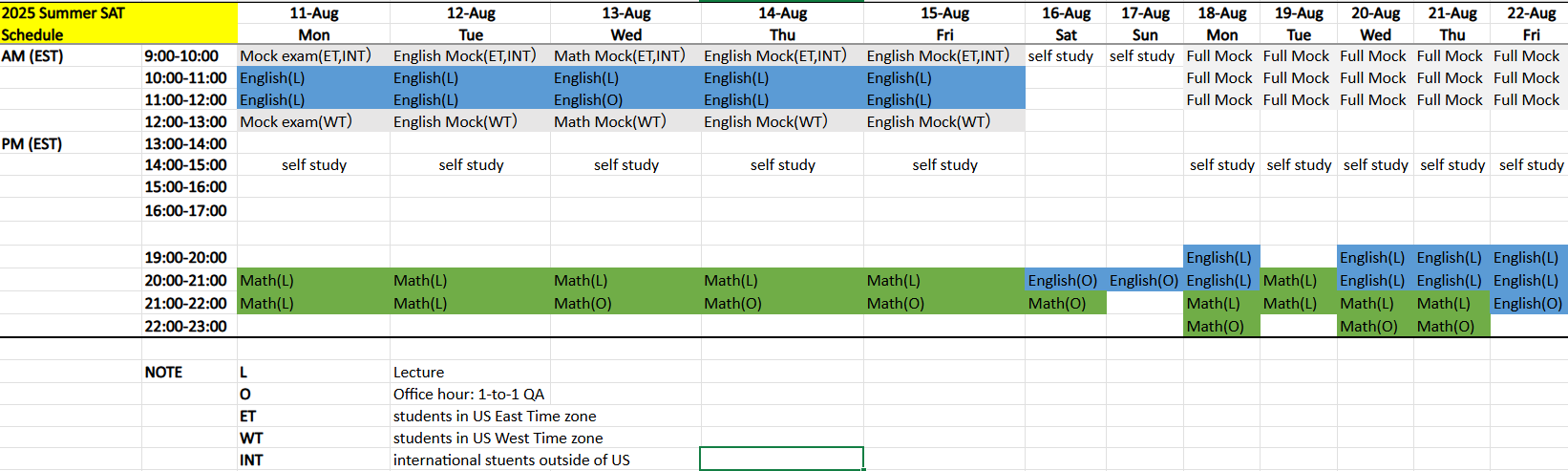This screenshot has width=1568, height=471.
Task: Click blue 'English(O)' cell under 17-Aug Sunday
Action: click(1144, 281)
